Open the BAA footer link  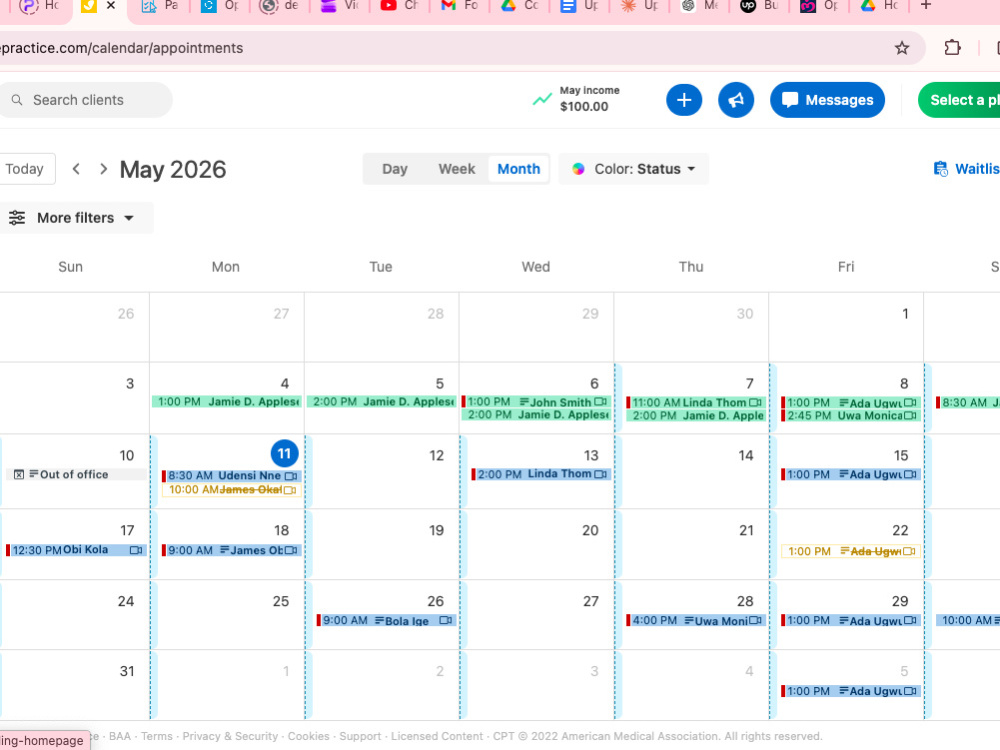point(120,736)
